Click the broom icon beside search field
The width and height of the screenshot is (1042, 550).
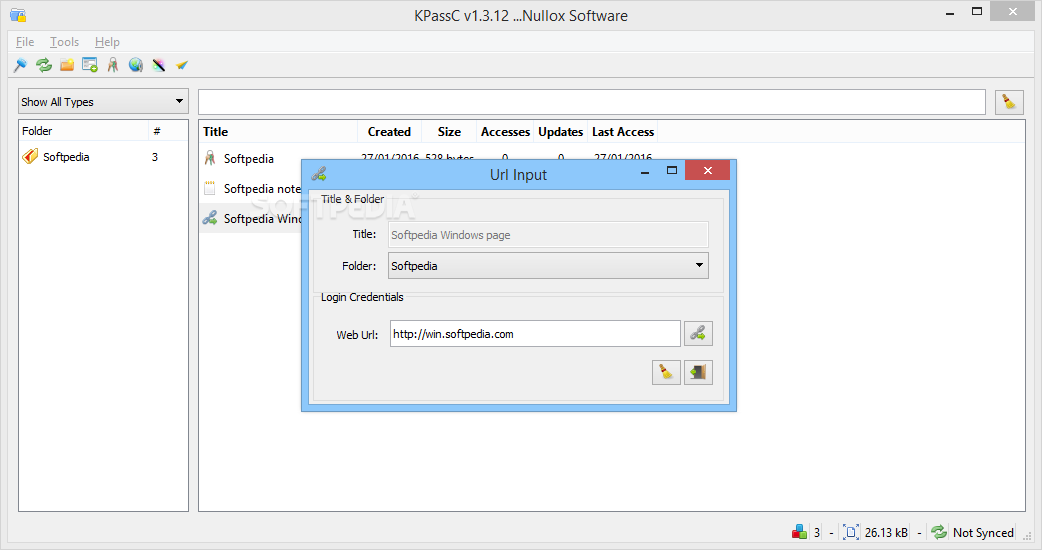[1009, 102]
